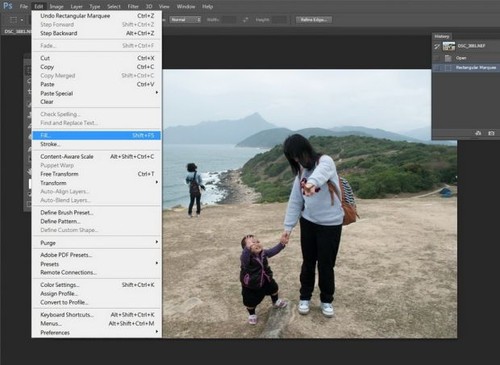Viewport: 500px width, 365px height.
Task: Choose Undo Rectangular Marquee
Action: pos(96,16)
